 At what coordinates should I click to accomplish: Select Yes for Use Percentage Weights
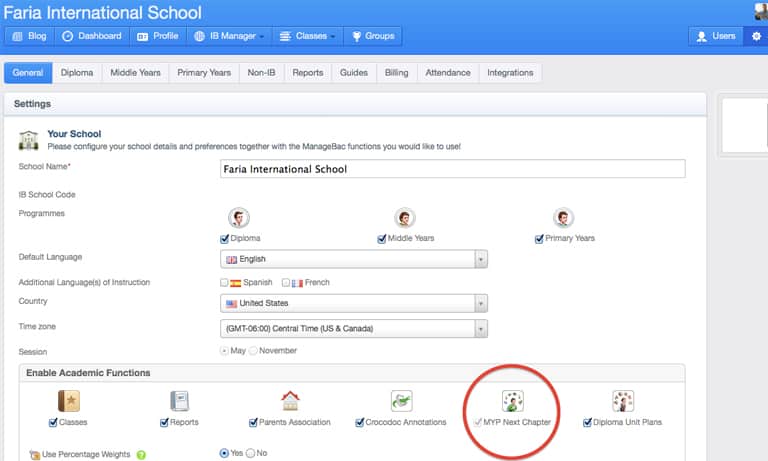(224, 453)
